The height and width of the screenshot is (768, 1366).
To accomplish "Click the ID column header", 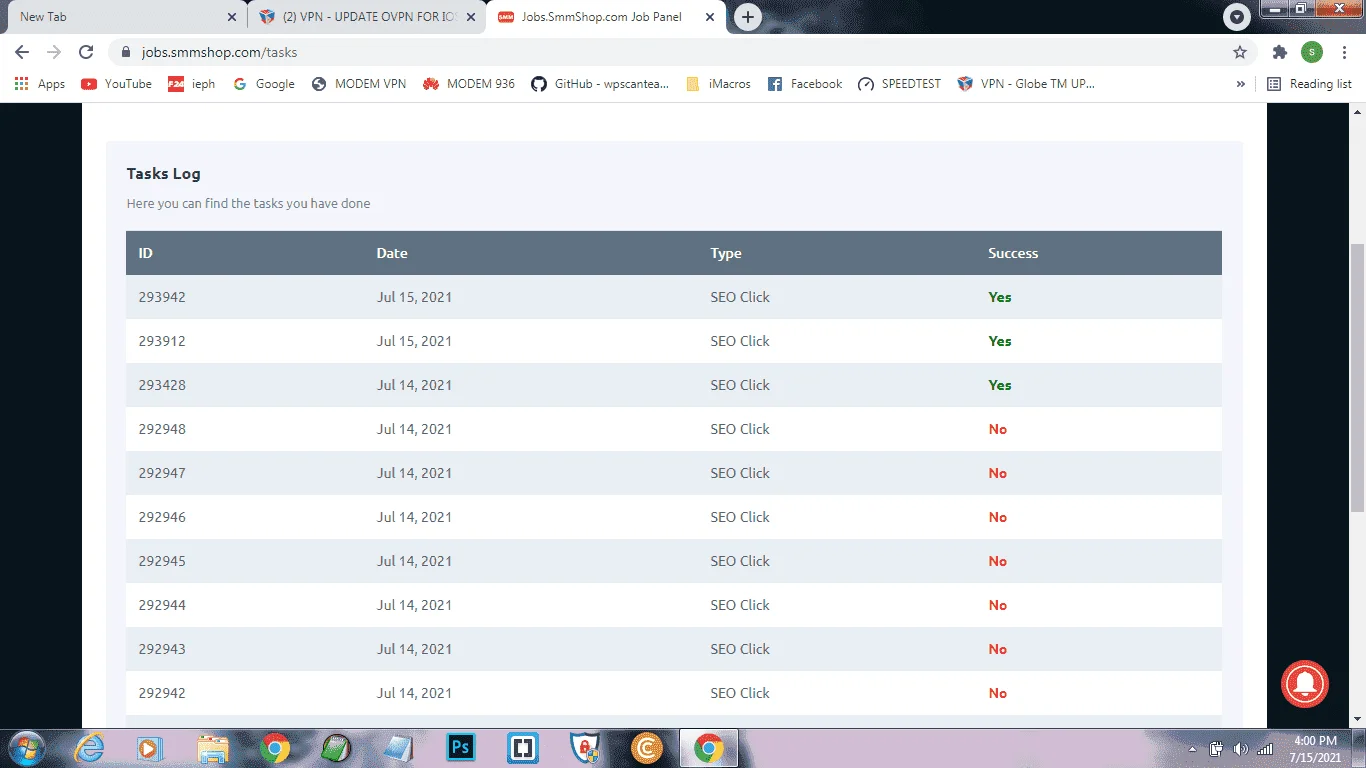I will 146,253.
